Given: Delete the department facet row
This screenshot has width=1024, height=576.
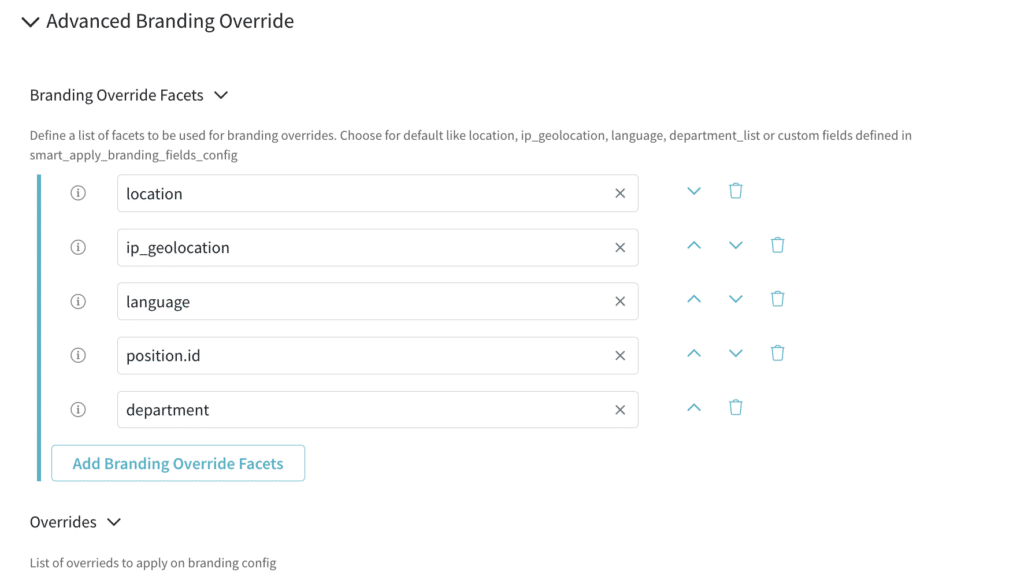Looking at the screenshot, I should click(735, 408).
